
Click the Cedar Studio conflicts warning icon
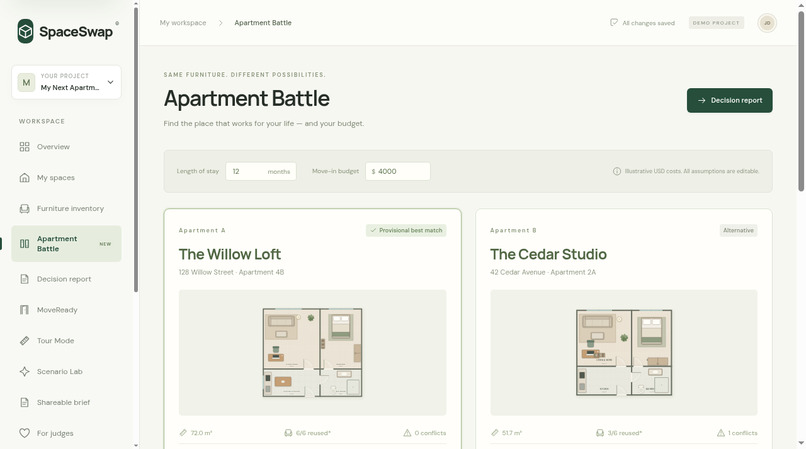pos(721,433)
